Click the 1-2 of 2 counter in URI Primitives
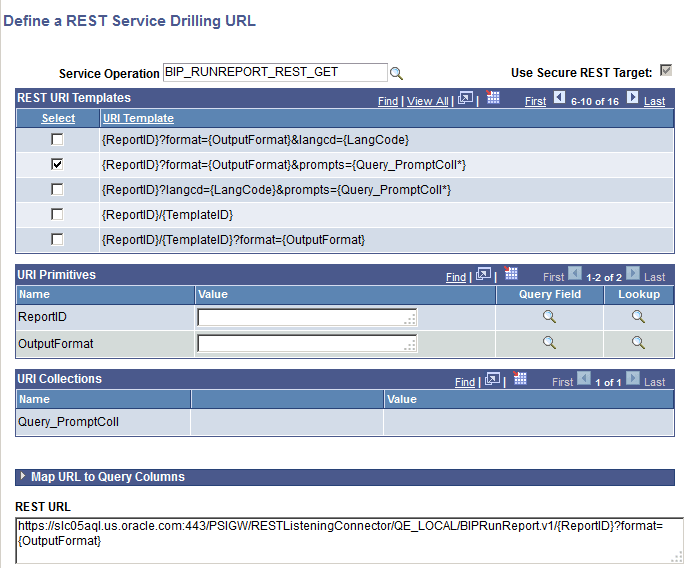The height and width of the screenshot is (568, 694). (x=604, y=278)
